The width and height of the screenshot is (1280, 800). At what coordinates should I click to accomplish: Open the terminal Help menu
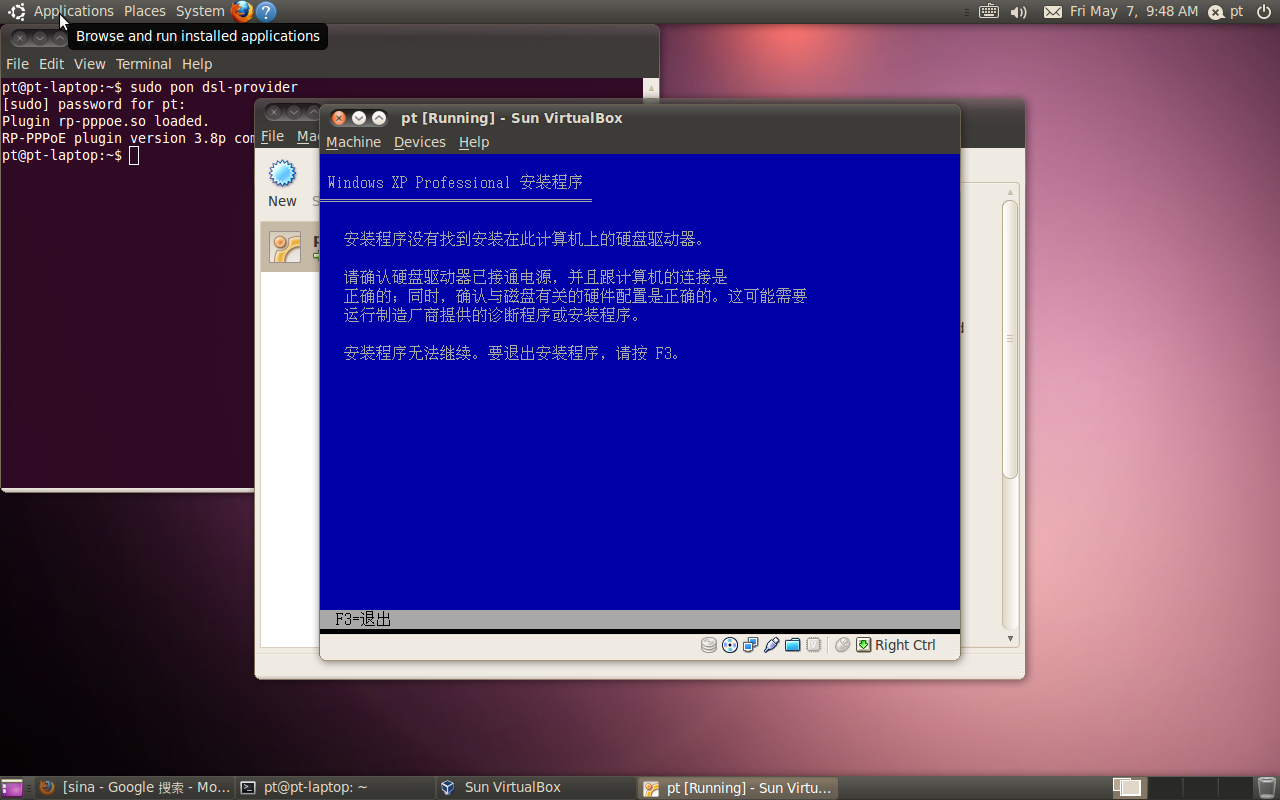click(197, 63)
